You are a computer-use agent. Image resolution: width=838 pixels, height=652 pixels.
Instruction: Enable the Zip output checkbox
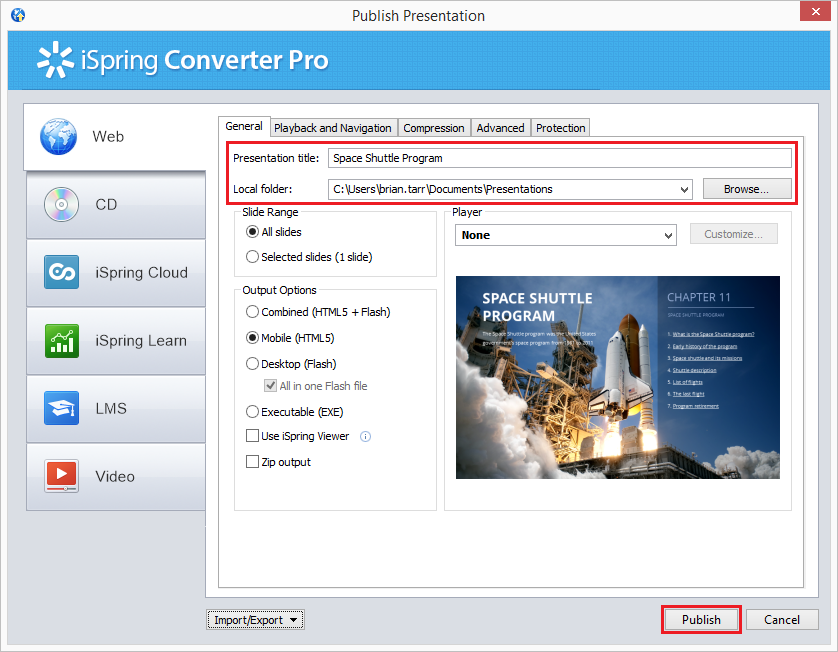pyautogui.click(x=252, y=461)
